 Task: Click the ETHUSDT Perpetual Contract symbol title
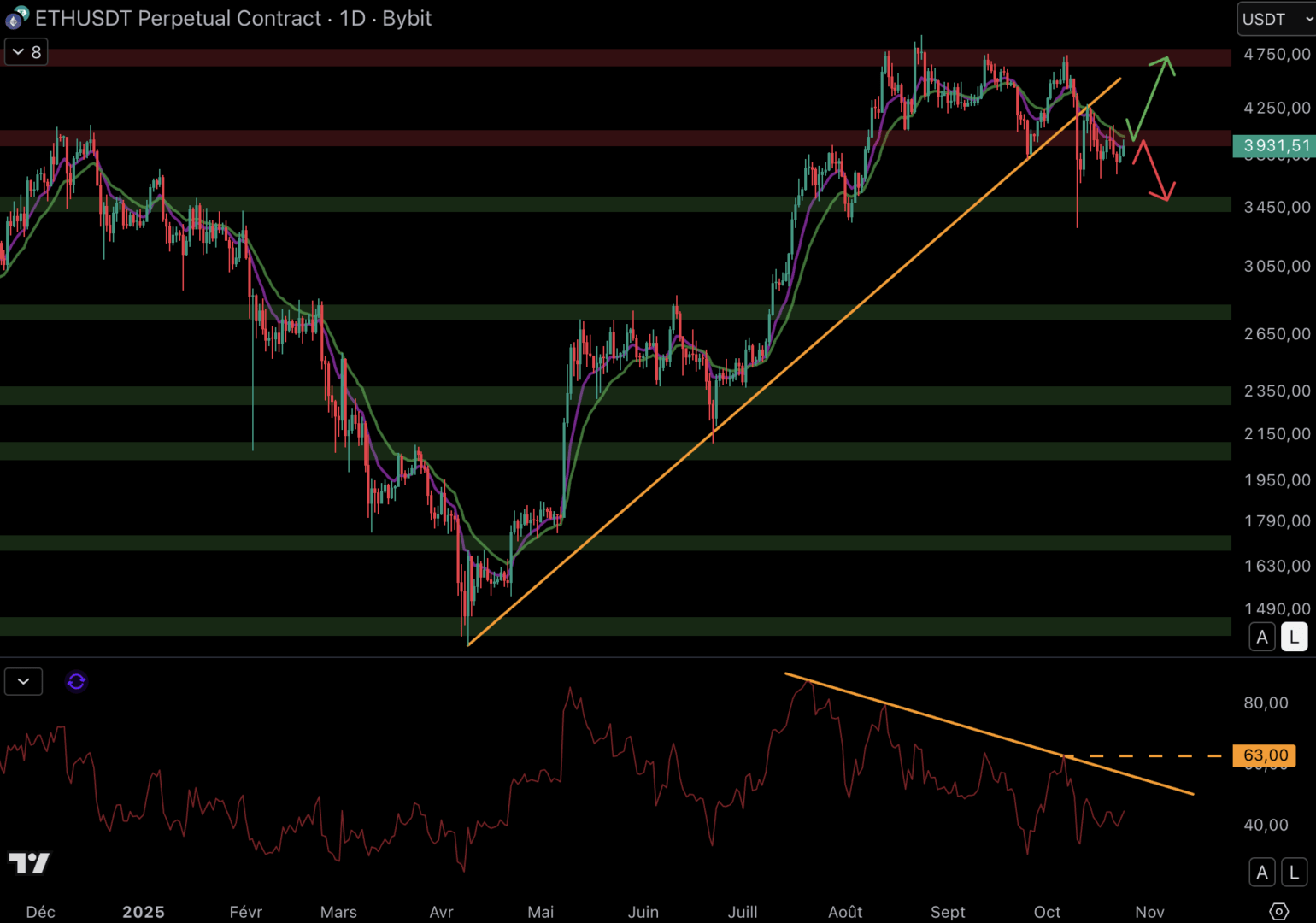coord(178,18)
